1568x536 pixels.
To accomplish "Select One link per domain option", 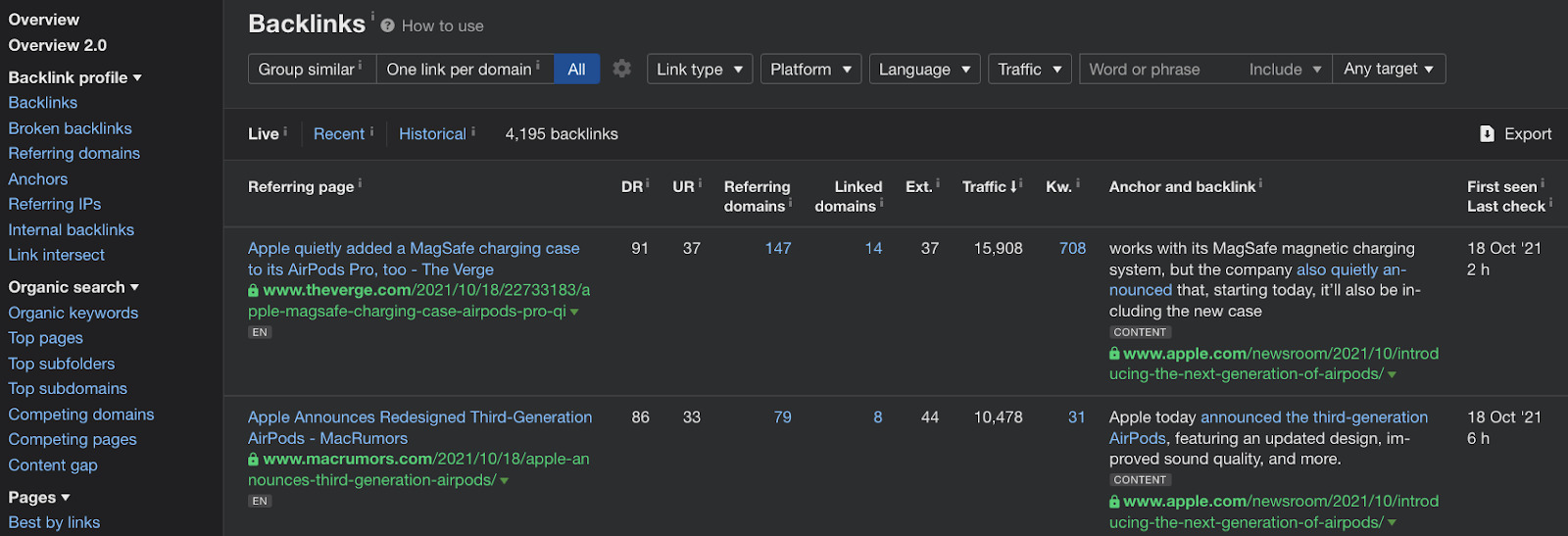I will [x=460, y=70].
